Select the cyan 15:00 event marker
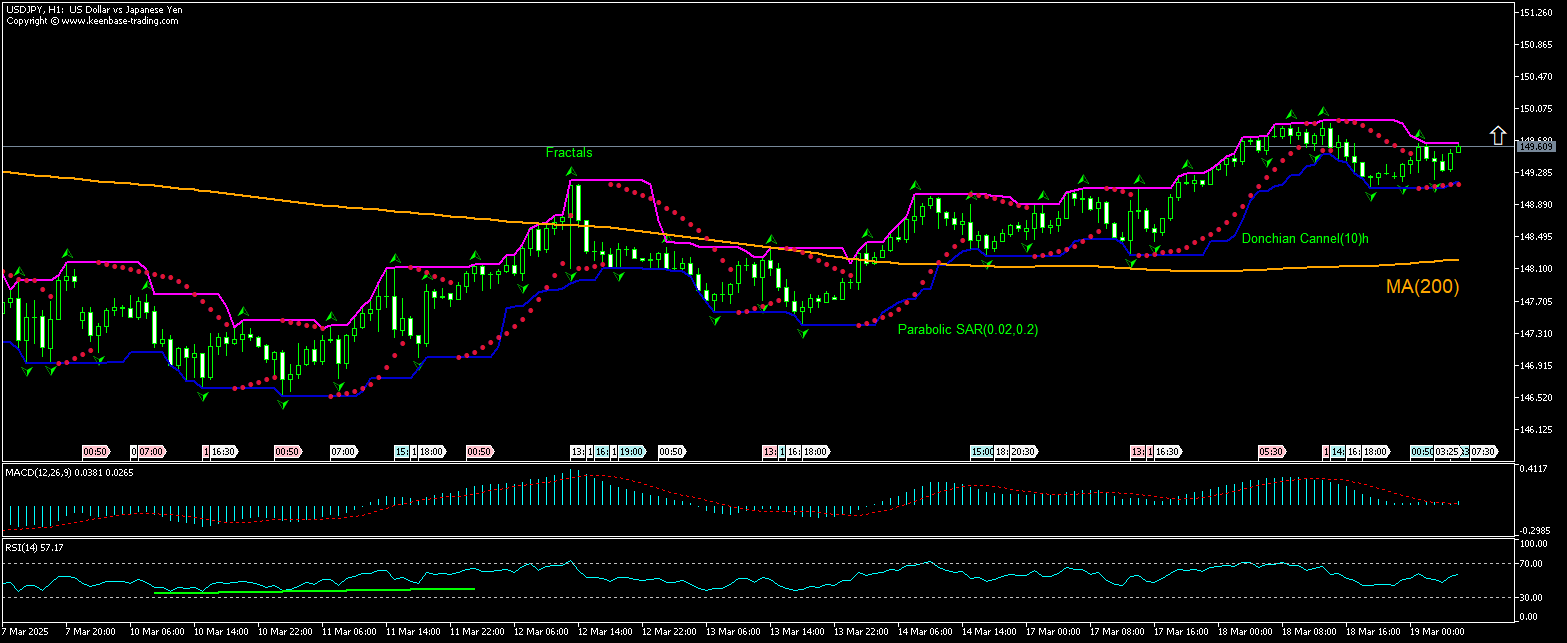Image resolution: width=1567 pixels, height=643 pixels. pyautogui.click(x=982, y=452)
